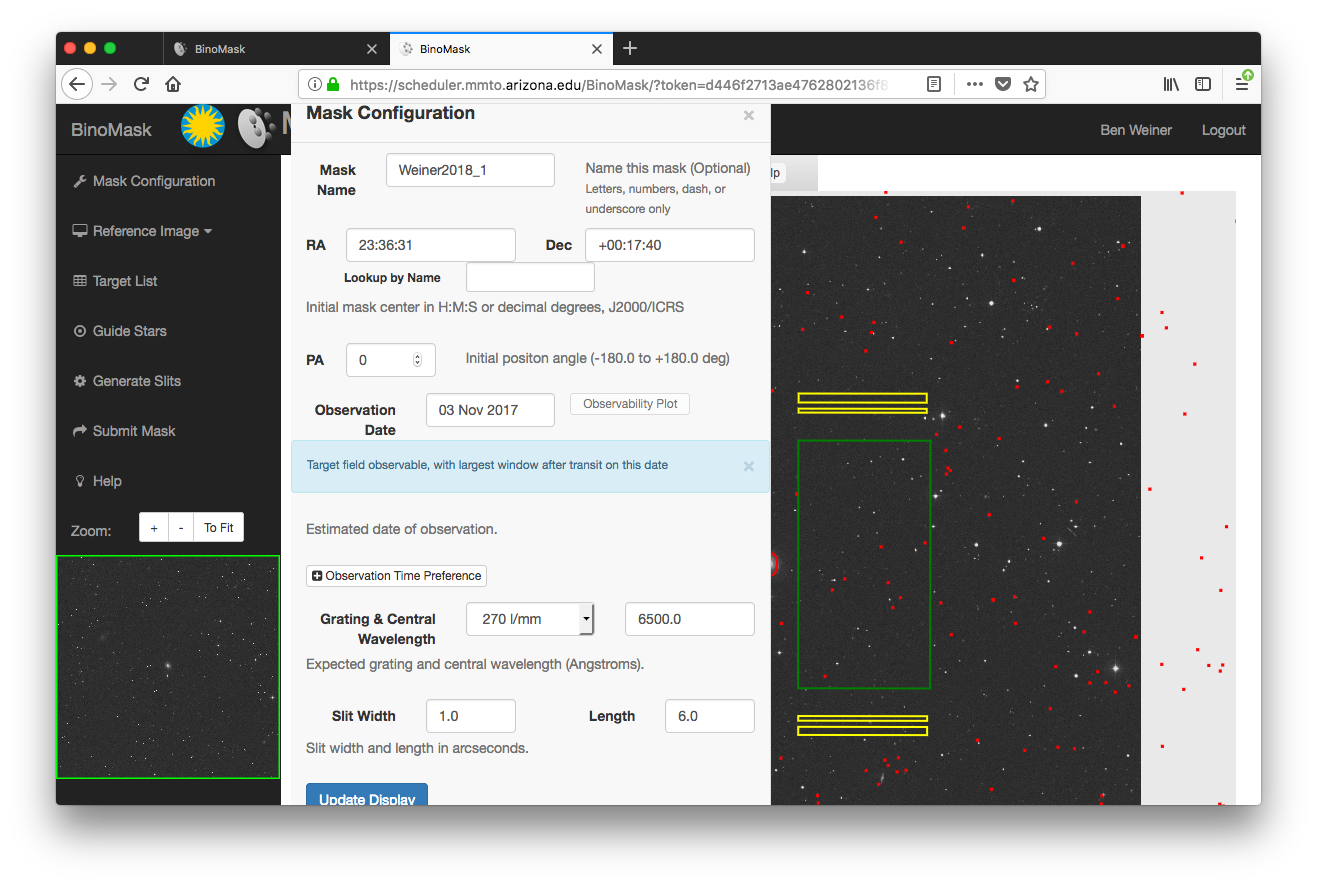This screenshot has width=1317, height=885.
Task: Open Firefox hamburger menu
Action: [x=1242, y=84]
